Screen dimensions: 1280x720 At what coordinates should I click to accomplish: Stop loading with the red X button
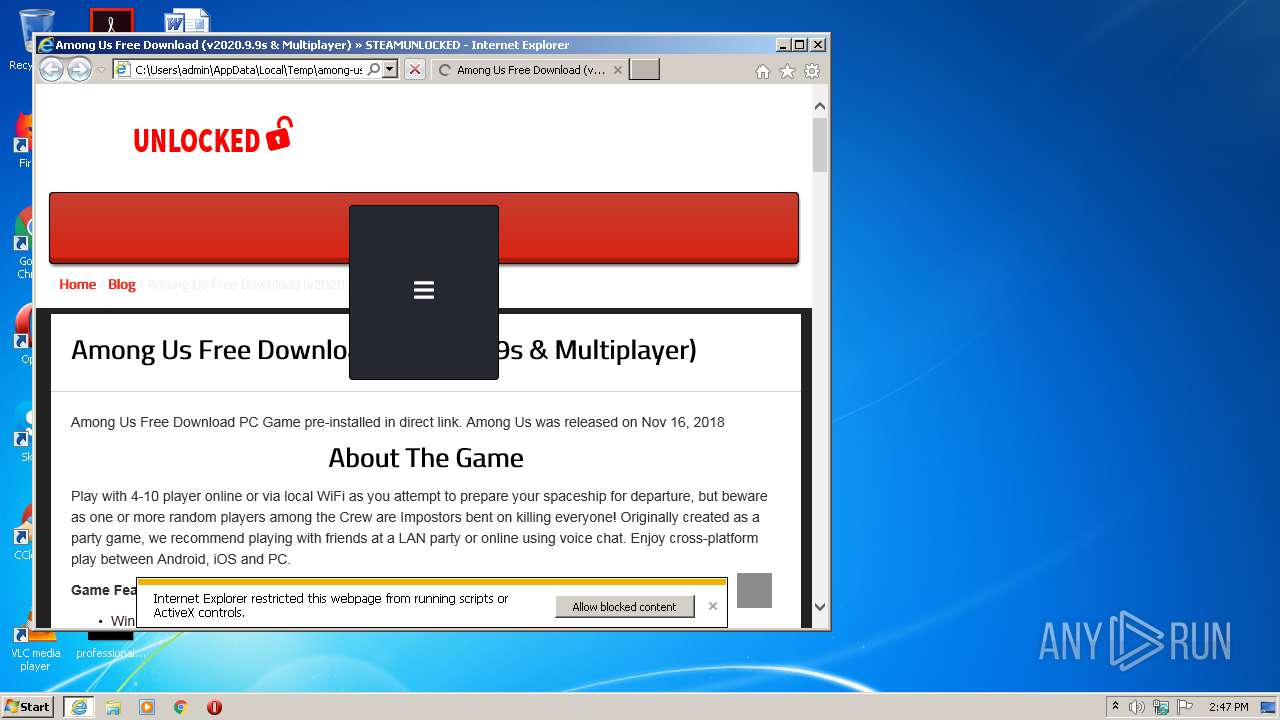pyautogui.click(x=415, y=70)
